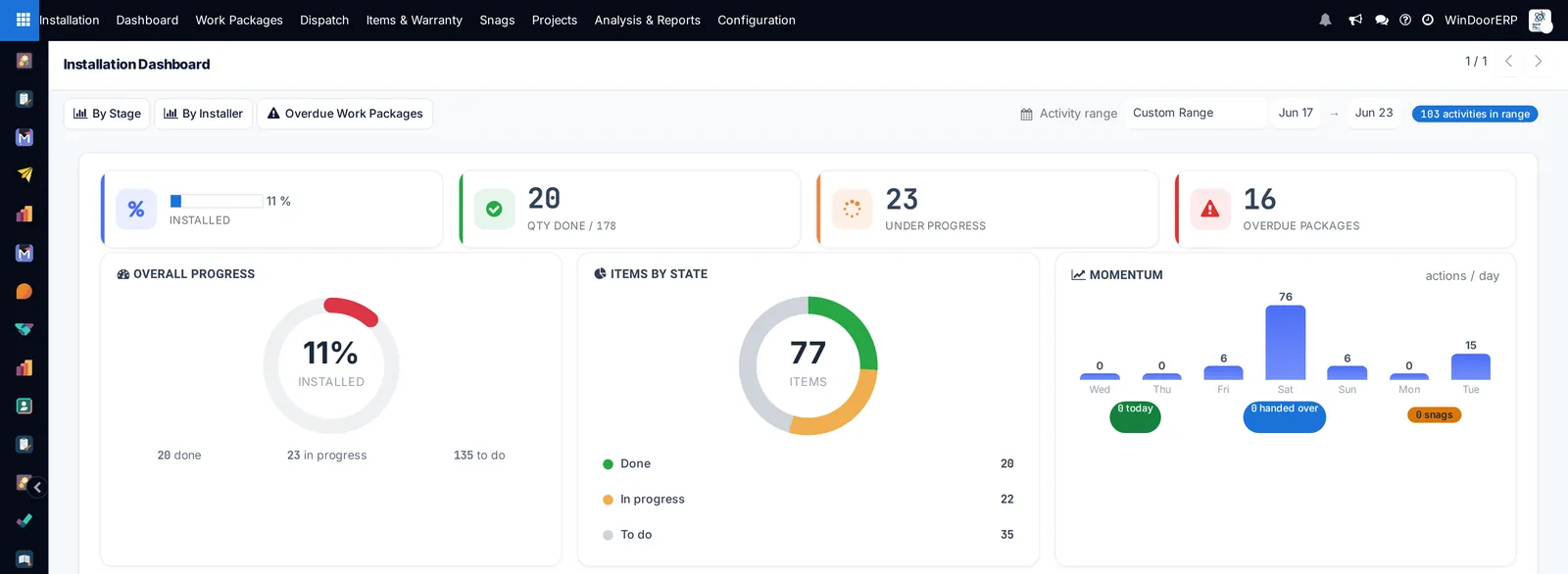
Task: Open Overdue Work Packages
Action: pos(345,114)
